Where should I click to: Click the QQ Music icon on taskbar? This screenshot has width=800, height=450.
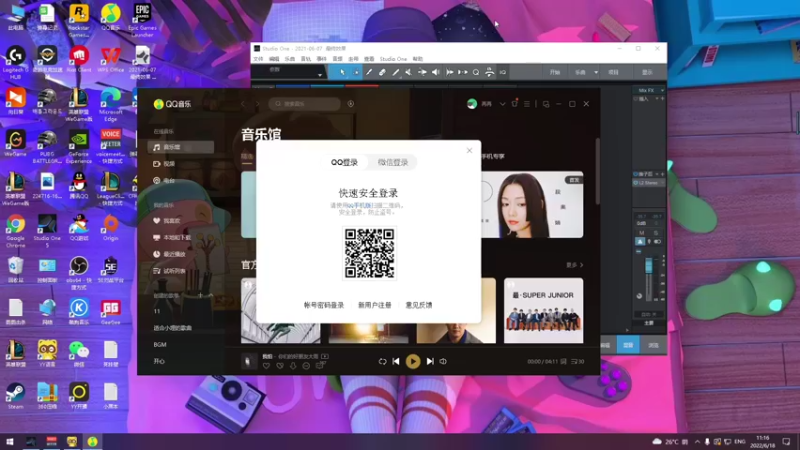point(92,441)
